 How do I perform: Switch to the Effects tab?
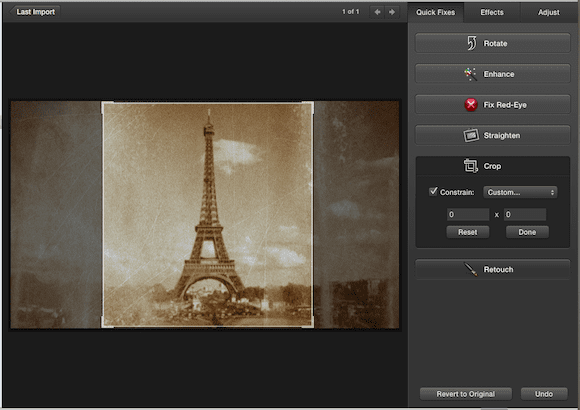(492, 12)
